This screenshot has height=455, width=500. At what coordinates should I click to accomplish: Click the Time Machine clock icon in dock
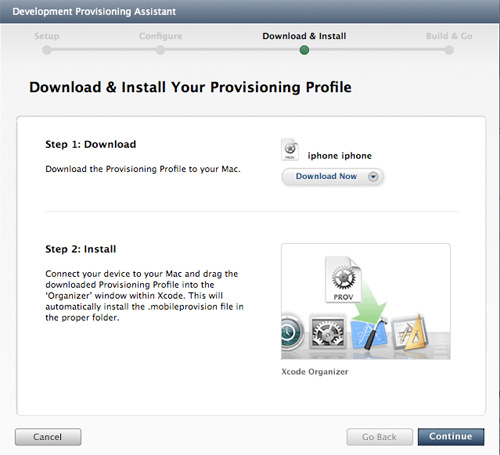[292, 332]
